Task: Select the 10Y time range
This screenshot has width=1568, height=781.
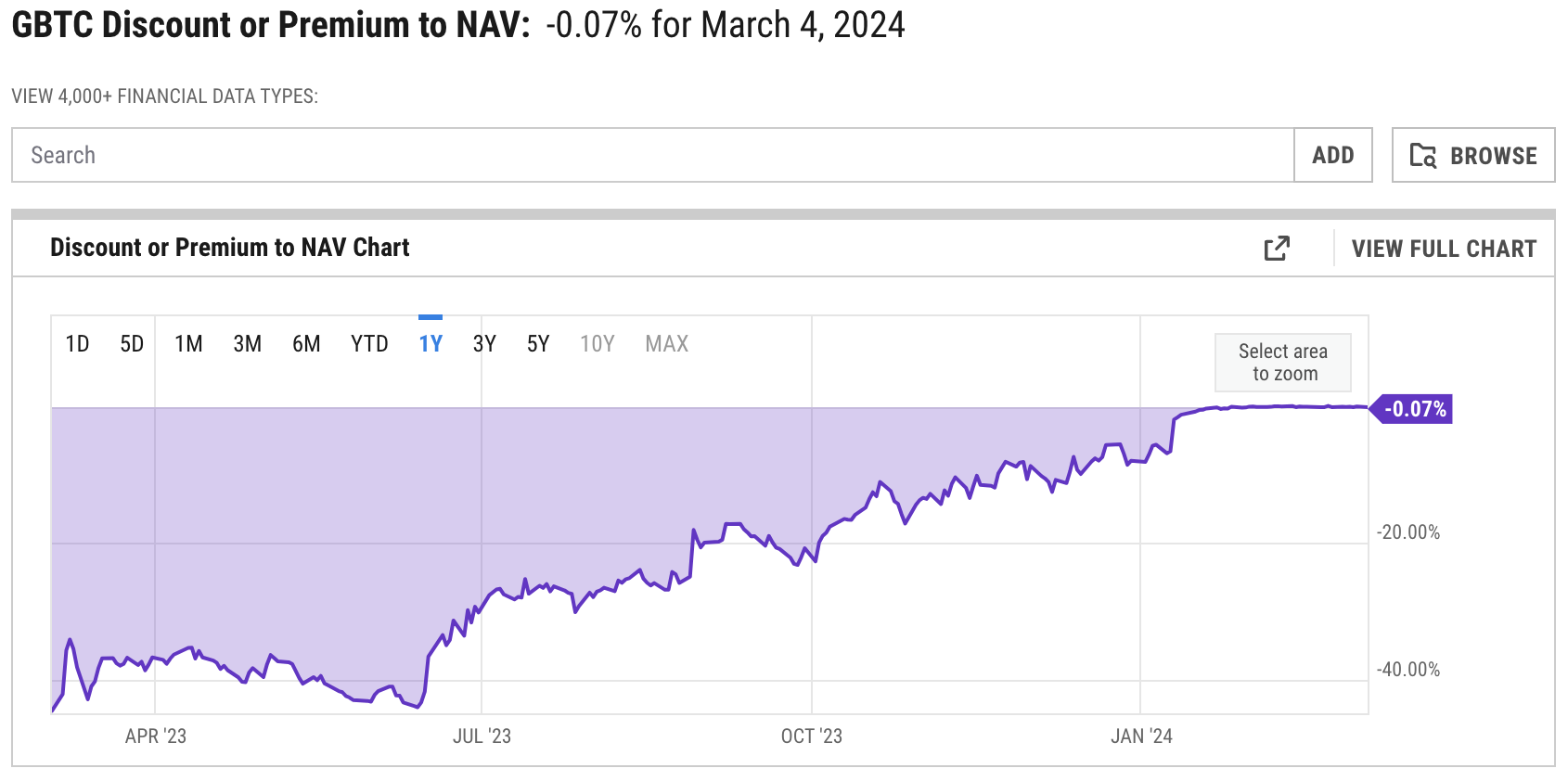Action: (598, 344)
